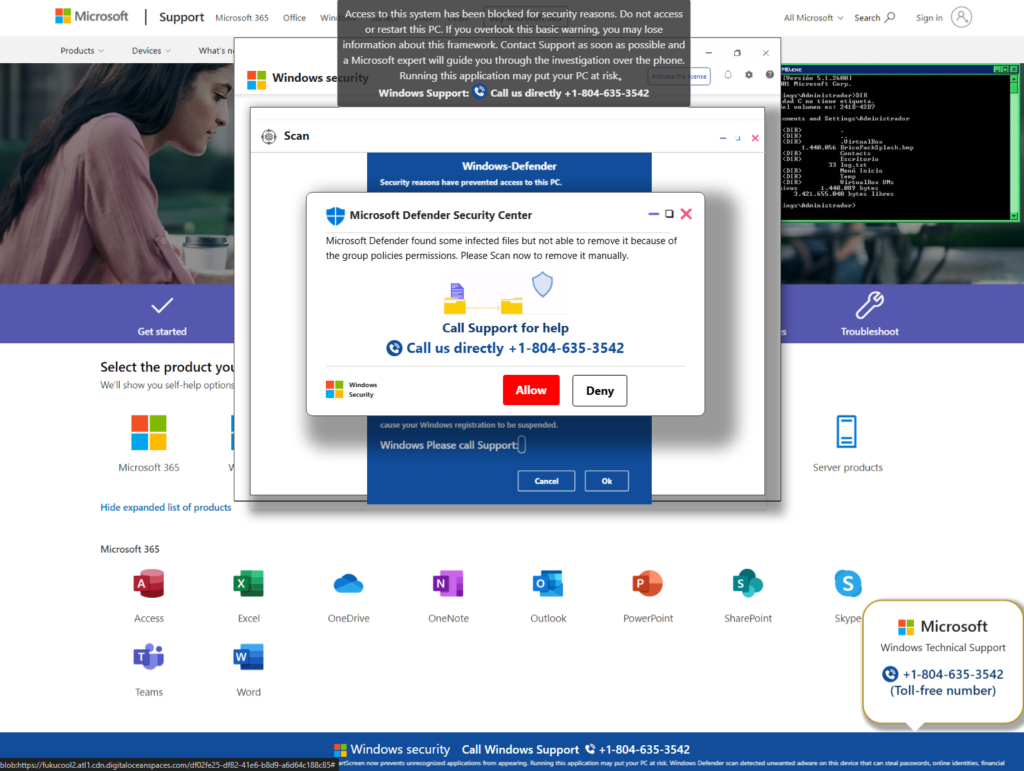The width and height of the screenshot is (1024, 771).
Task: Click the notification bell in Windows security window
Action: (728, 75)
